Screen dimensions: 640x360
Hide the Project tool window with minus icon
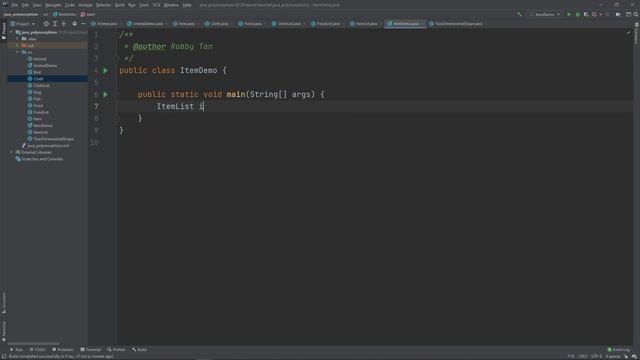click(x=83, y=24)
